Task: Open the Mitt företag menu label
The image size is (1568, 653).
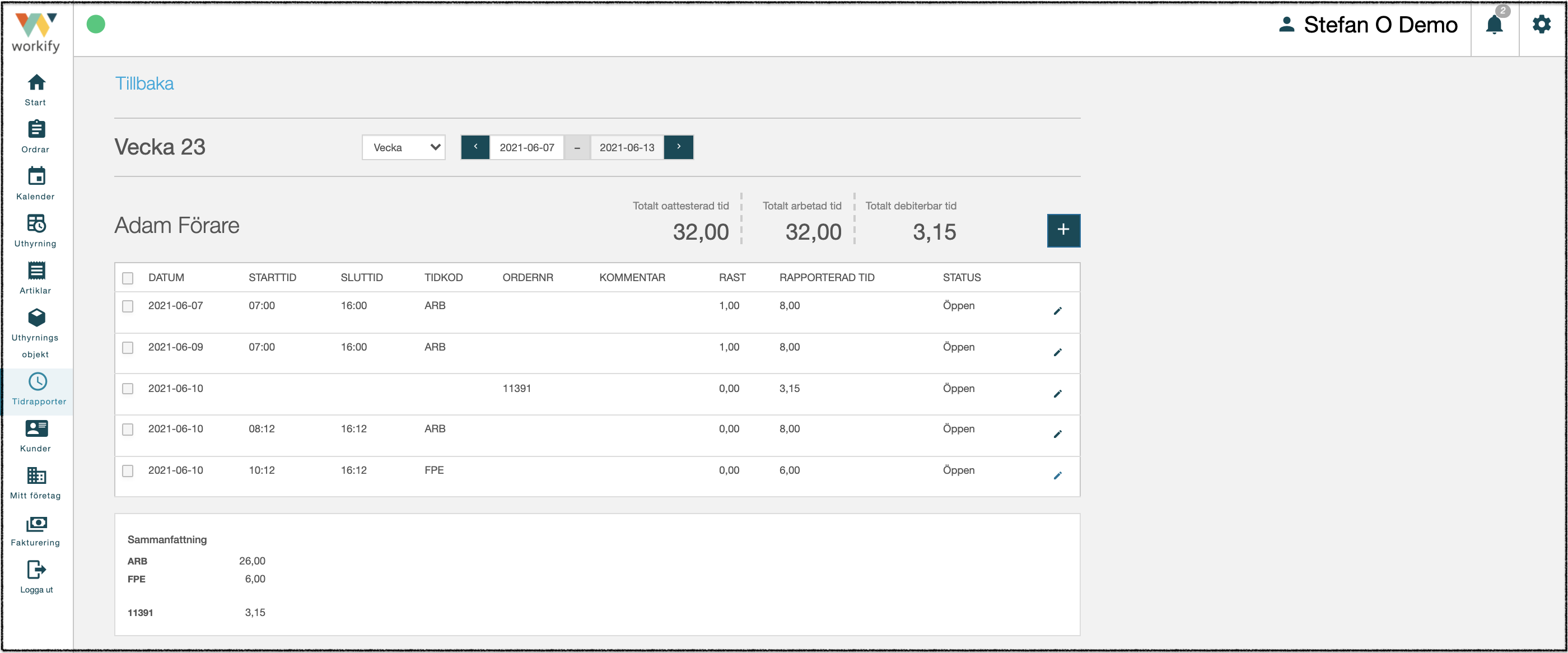Action: (35, 496)
